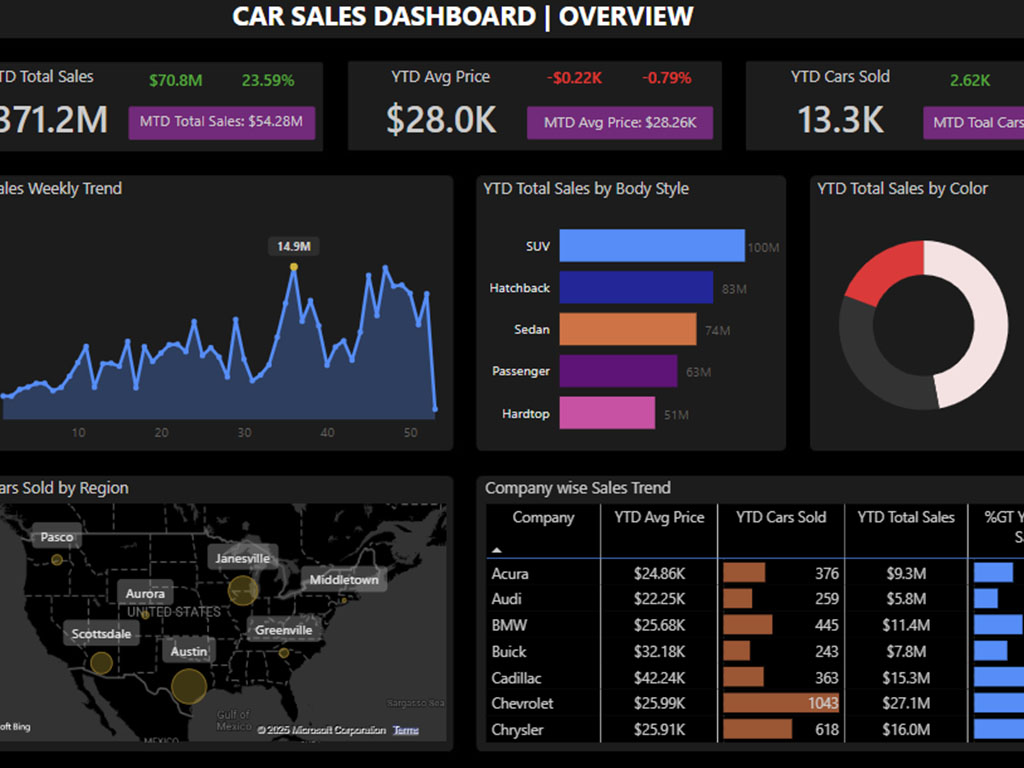The height and width of the screenshot is (768, 1024).
Task: Select the Acura row in company table
Action: coord(754,573)
